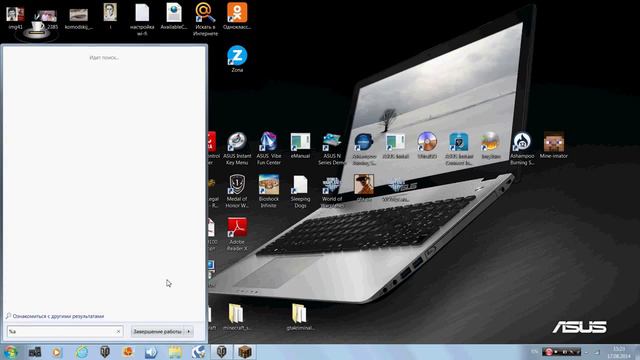
Task: Click the red recording tray indicator
Action: 549,351
